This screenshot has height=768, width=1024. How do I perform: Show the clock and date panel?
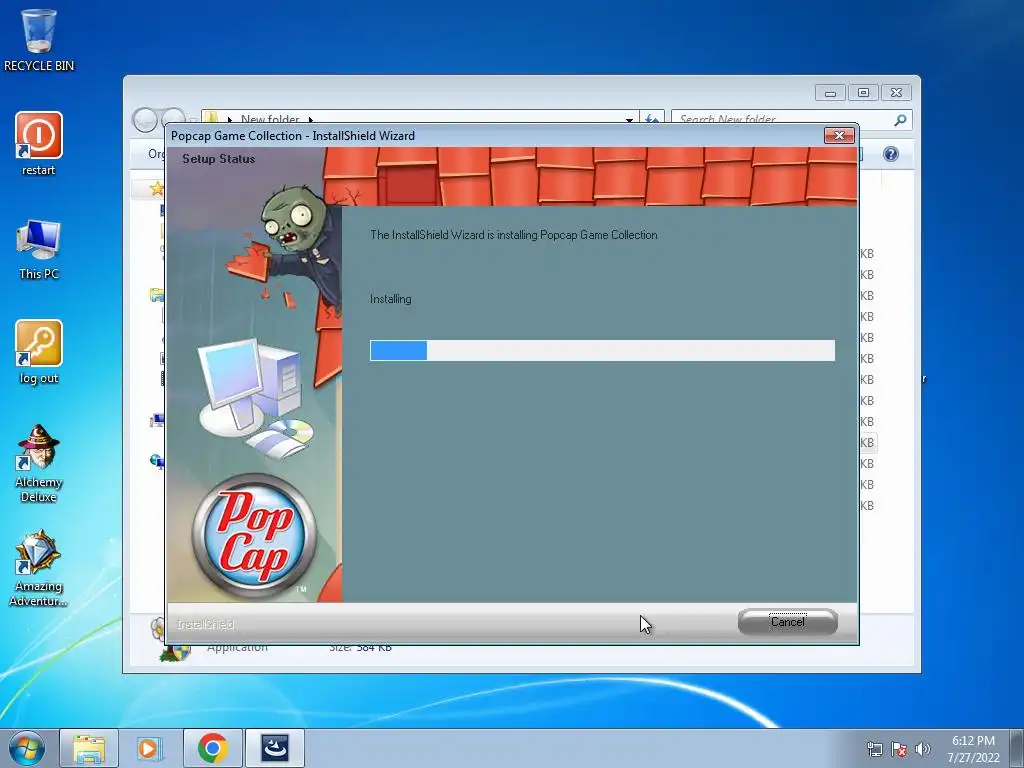(x=973, y=749)
